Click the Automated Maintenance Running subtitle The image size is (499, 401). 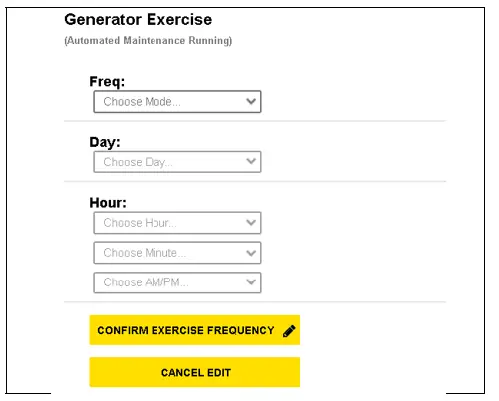[148, 41]
